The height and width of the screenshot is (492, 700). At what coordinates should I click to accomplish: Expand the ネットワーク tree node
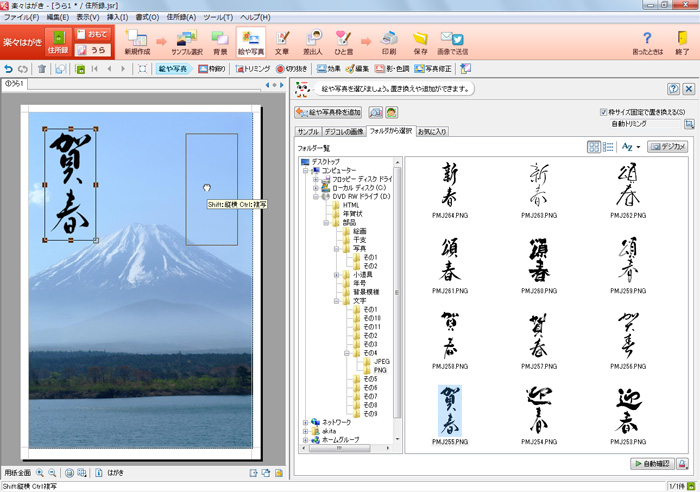pos(305,423)
